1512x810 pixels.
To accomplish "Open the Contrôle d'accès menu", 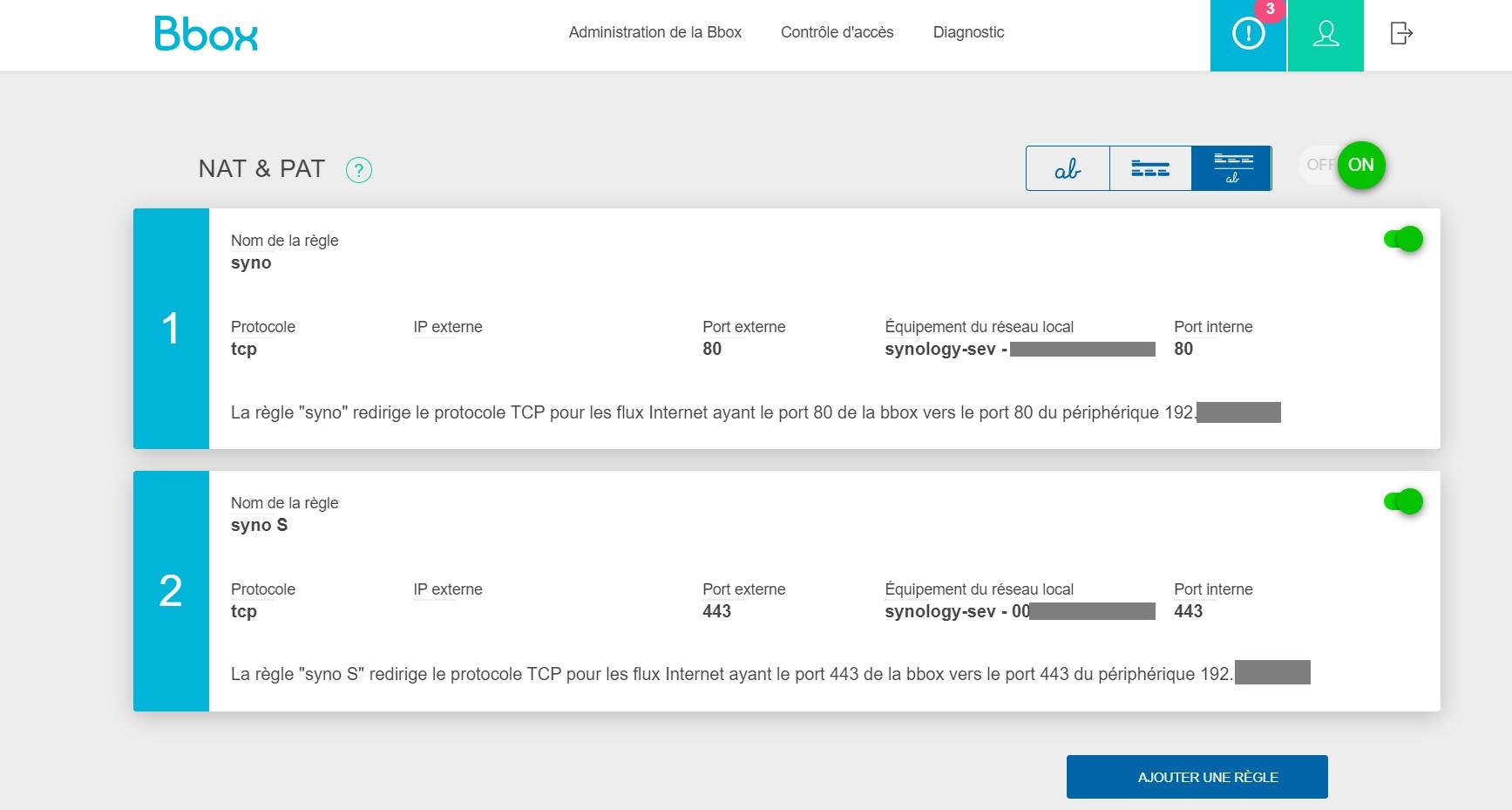I will pos(837,32).
